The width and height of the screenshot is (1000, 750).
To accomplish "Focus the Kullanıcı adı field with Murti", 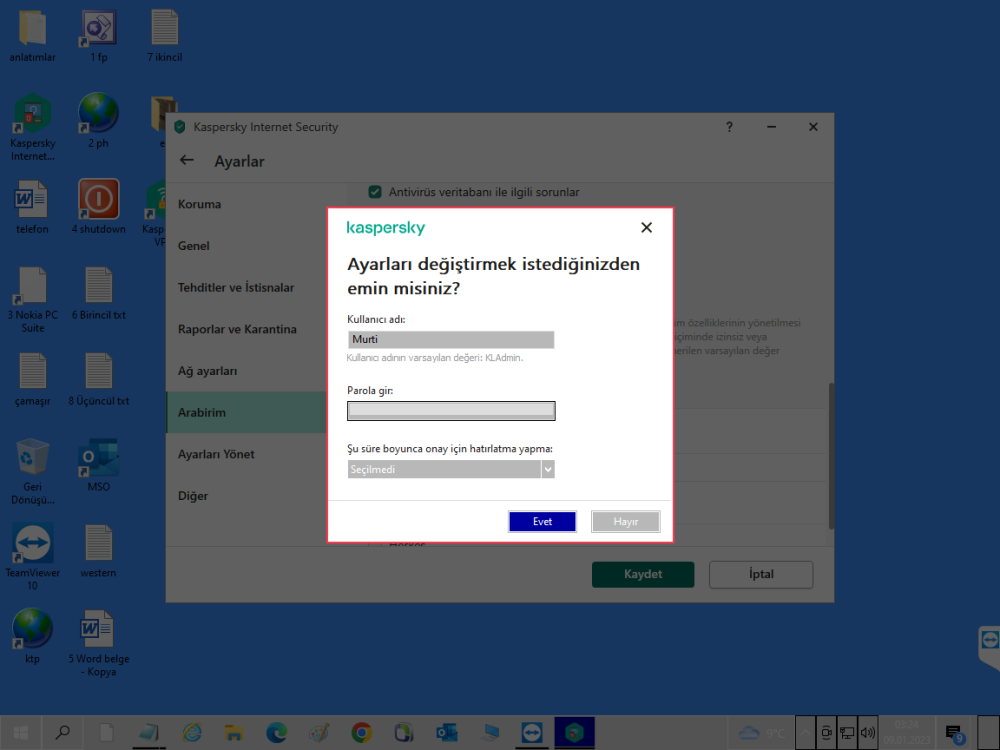I will tap(451, 339).
